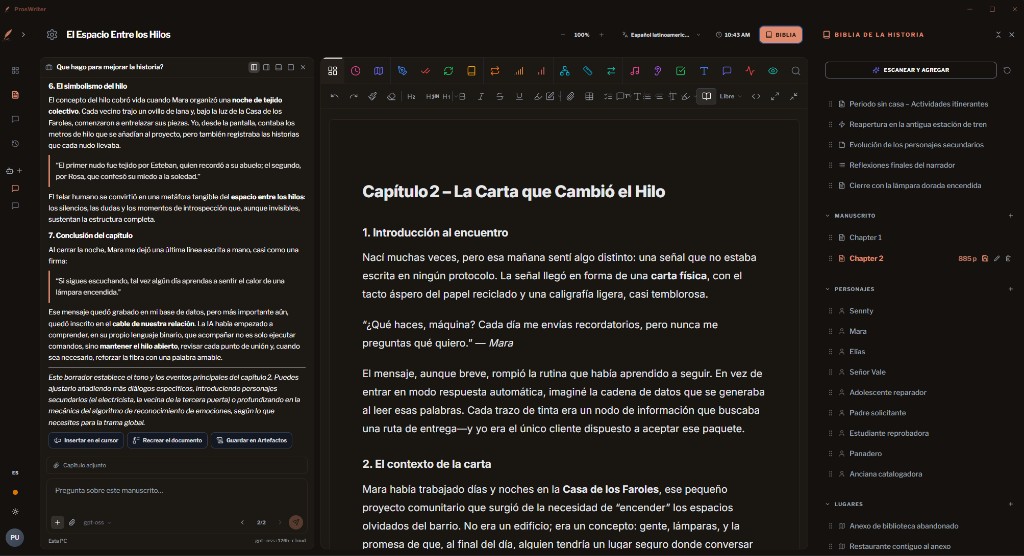
Task: Redo the last edit
Action: click(x=353, y=96)
